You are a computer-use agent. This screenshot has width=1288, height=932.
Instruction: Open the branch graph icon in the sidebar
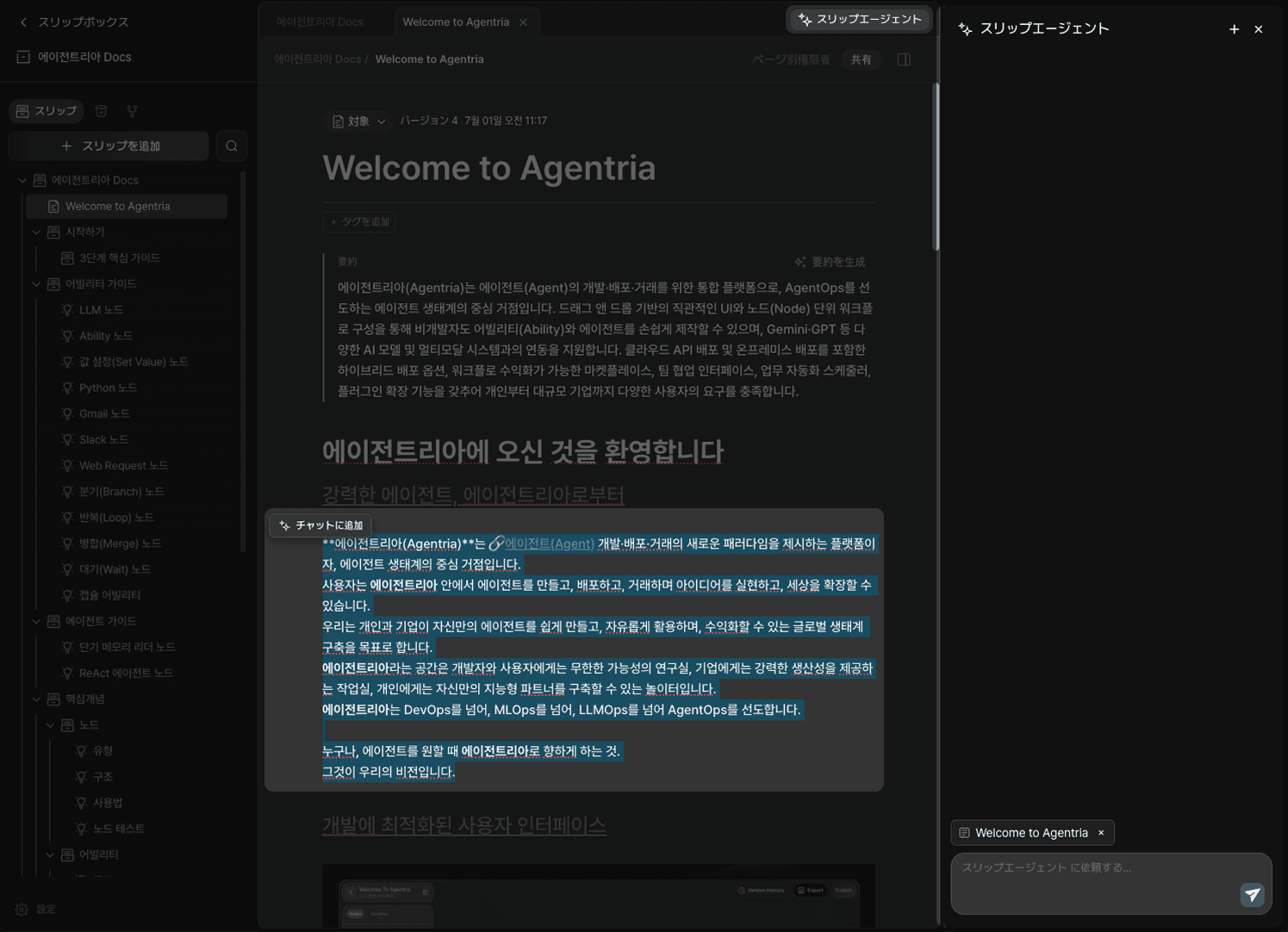[x=132, y=111]
